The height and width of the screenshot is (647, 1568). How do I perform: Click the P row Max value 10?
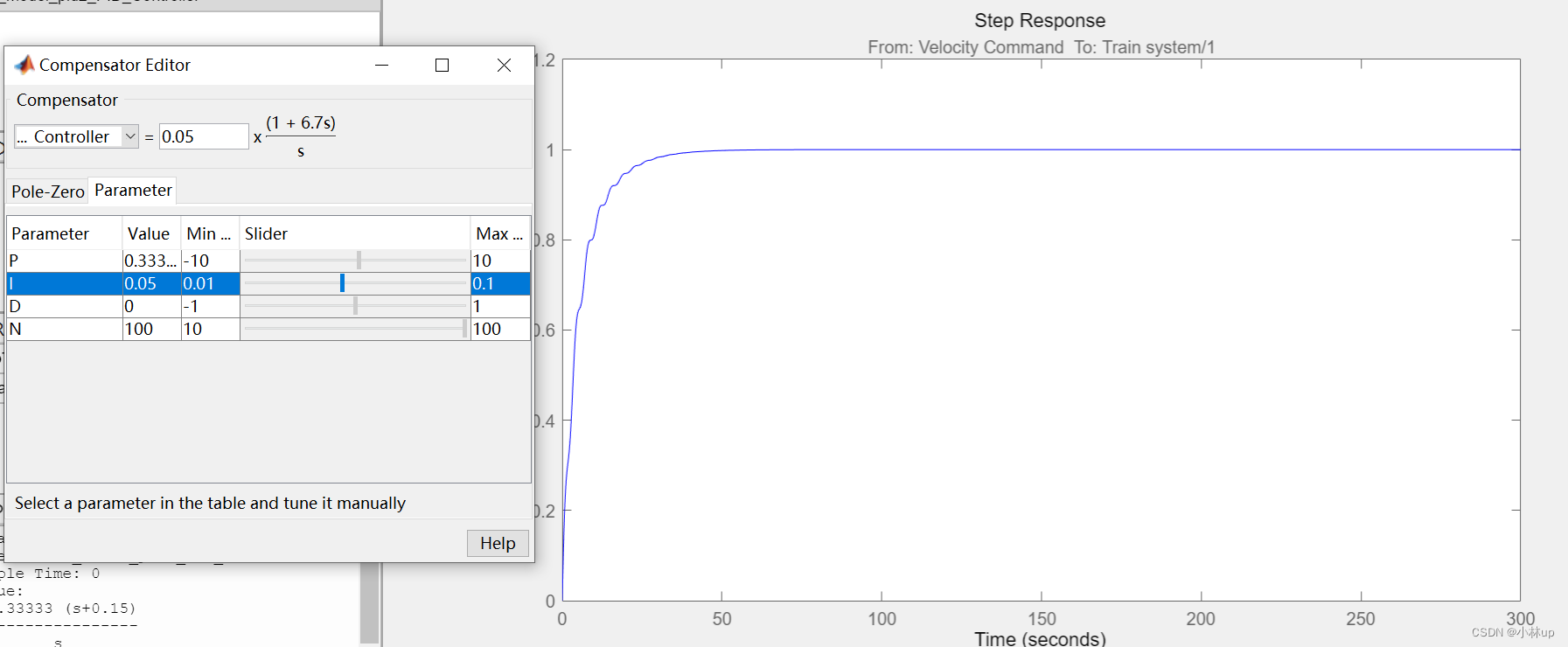click(x=500, y=261)
